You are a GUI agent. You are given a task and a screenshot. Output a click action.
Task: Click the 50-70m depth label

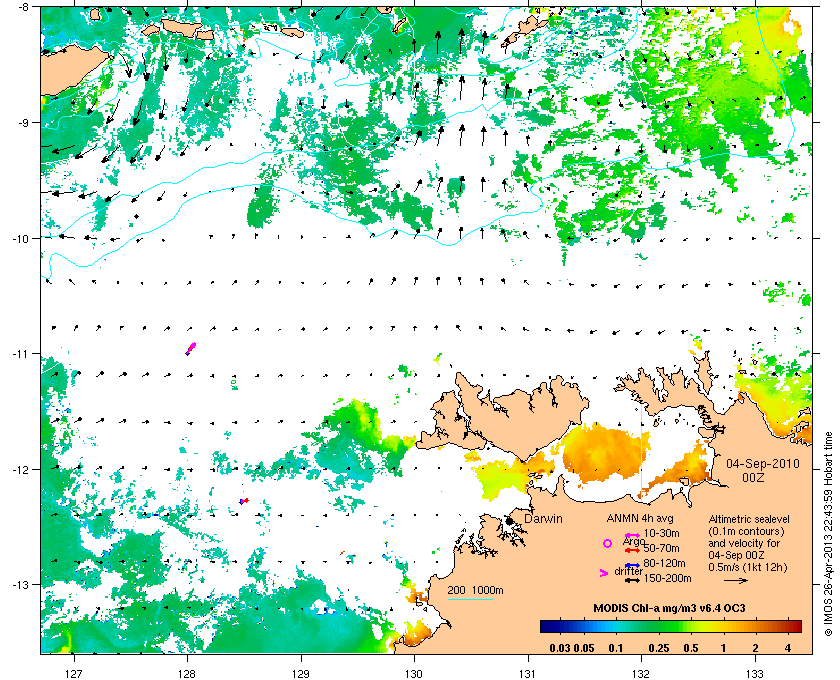[x=662, y=548]
